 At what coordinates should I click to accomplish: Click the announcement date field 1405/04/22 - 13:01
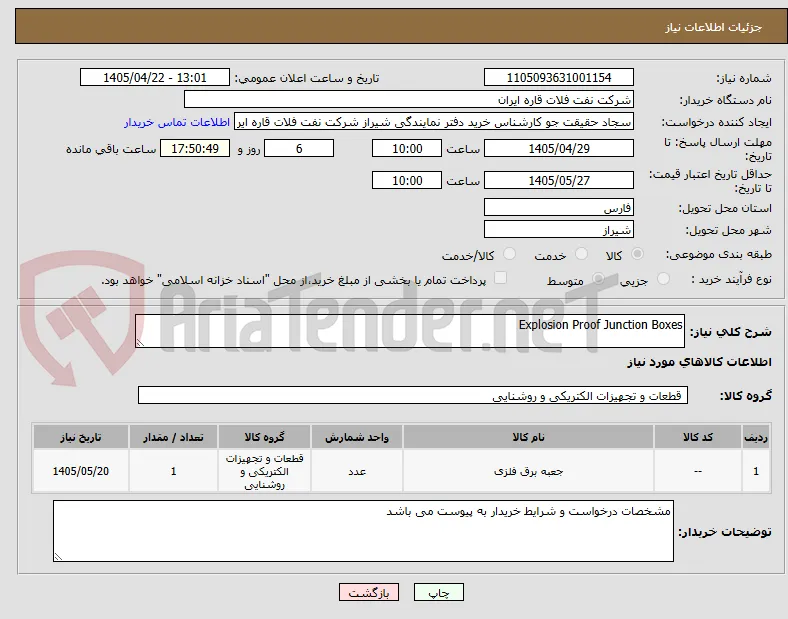point(155,77)
